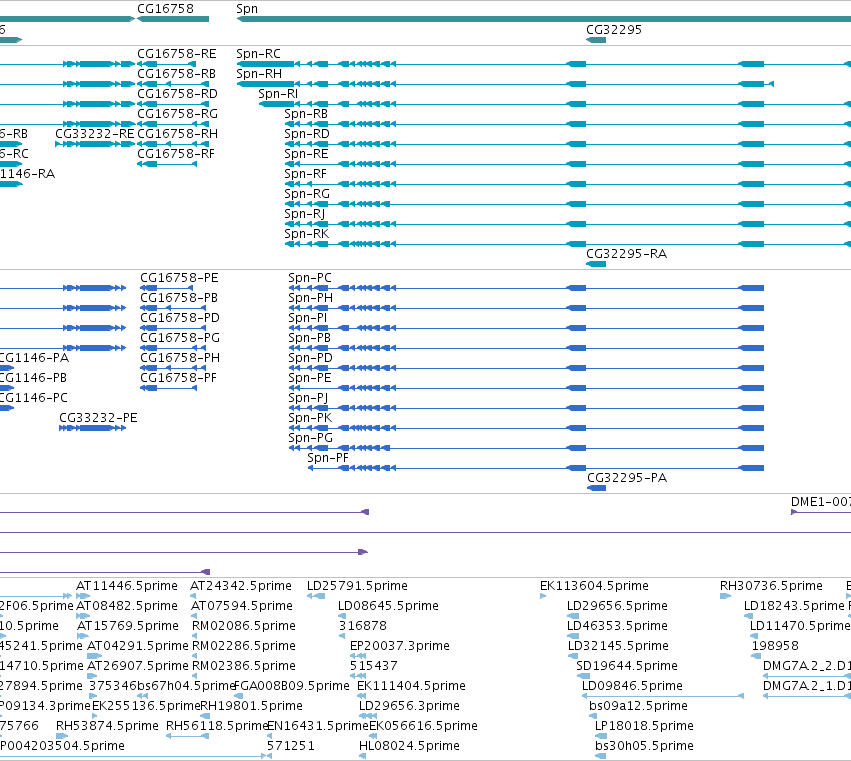Viewport: 851px width, 761px height.
Task: Click DME1-007 feature label
Action: (821, 502)
